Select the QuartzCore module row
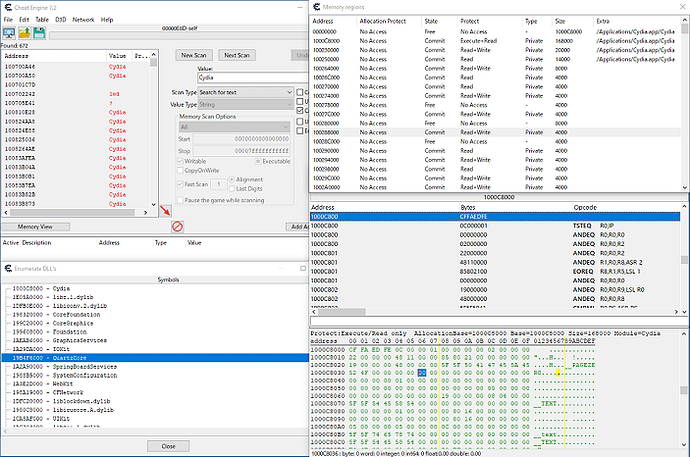The height and width of the screenshot is (457, 690). coord(155,358)
